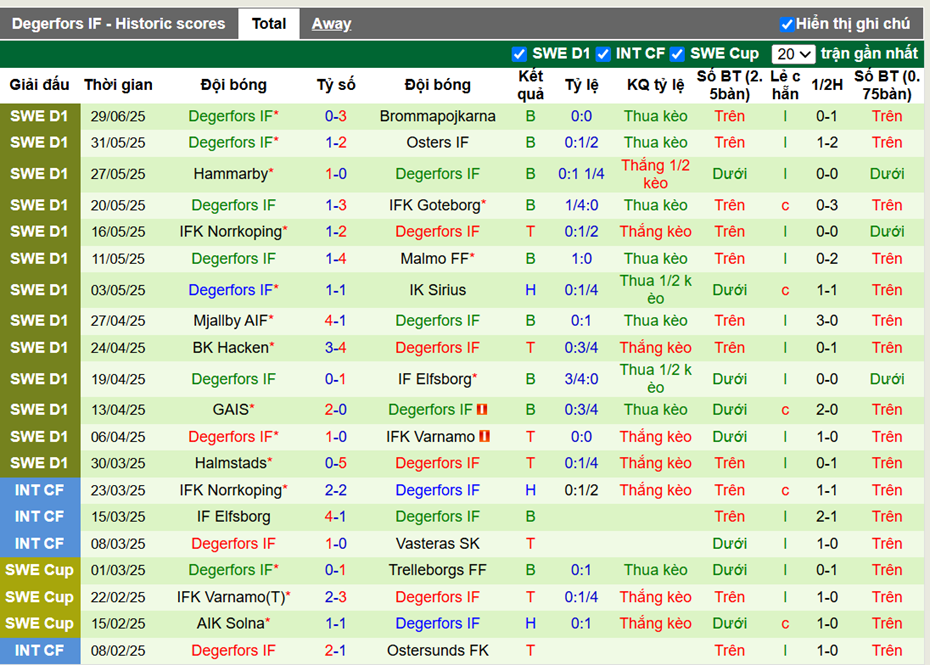930x665 pixels.
Task: Toggle the INT CF checkbox
Action: 603,54
